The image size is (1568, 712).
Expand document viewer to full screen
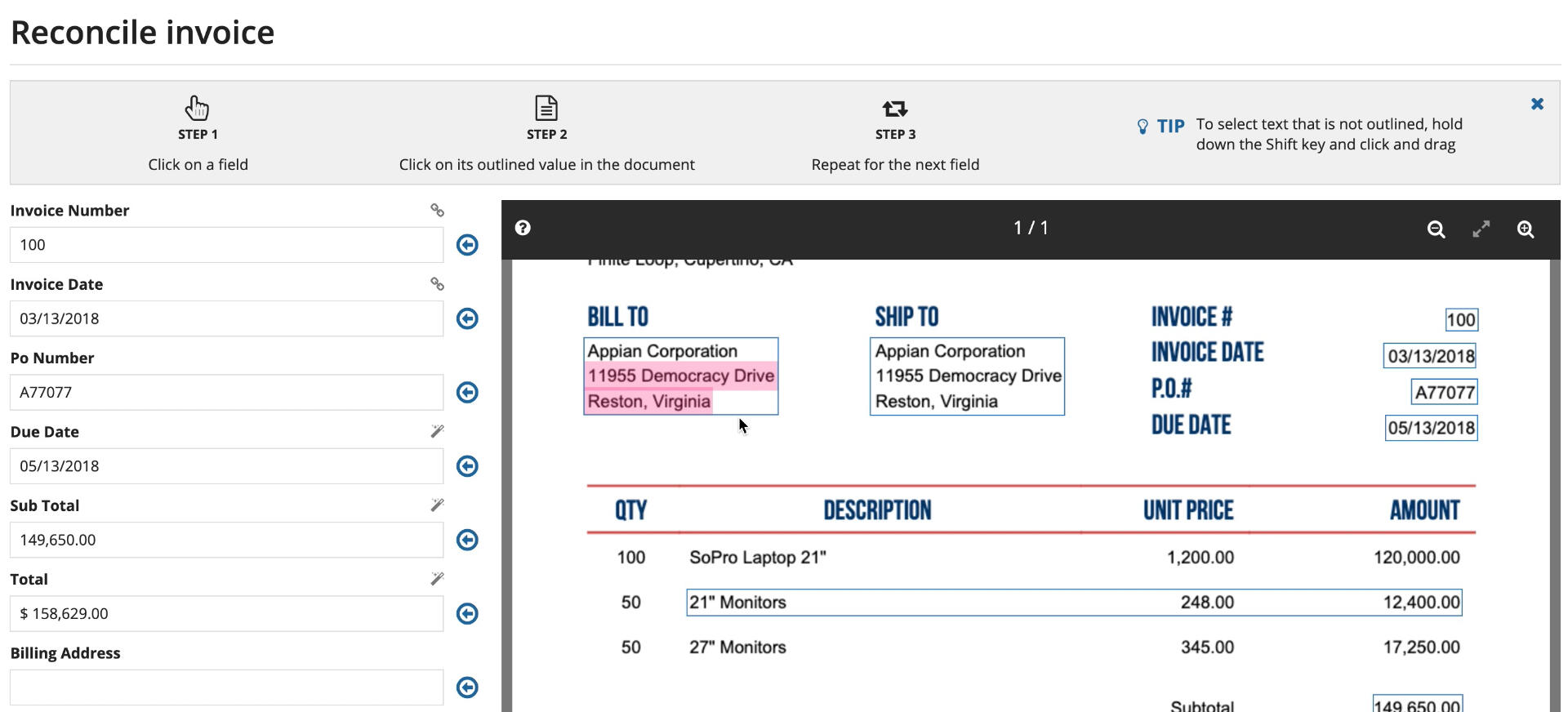tap(1481, 229)
